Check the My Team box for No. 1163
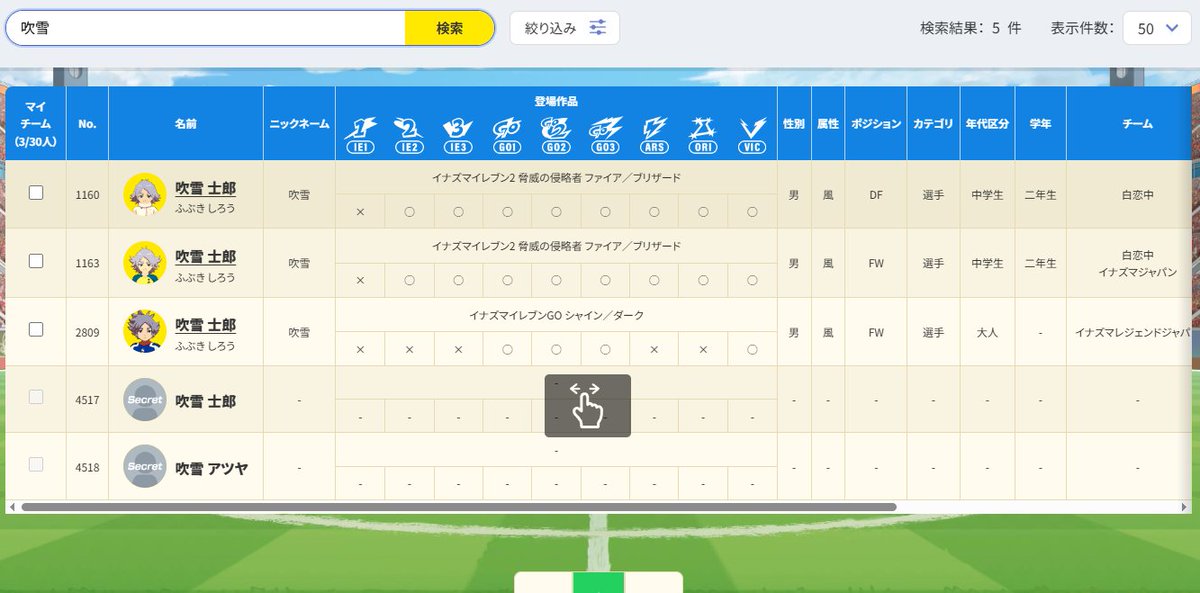 (x=36, y=261)
